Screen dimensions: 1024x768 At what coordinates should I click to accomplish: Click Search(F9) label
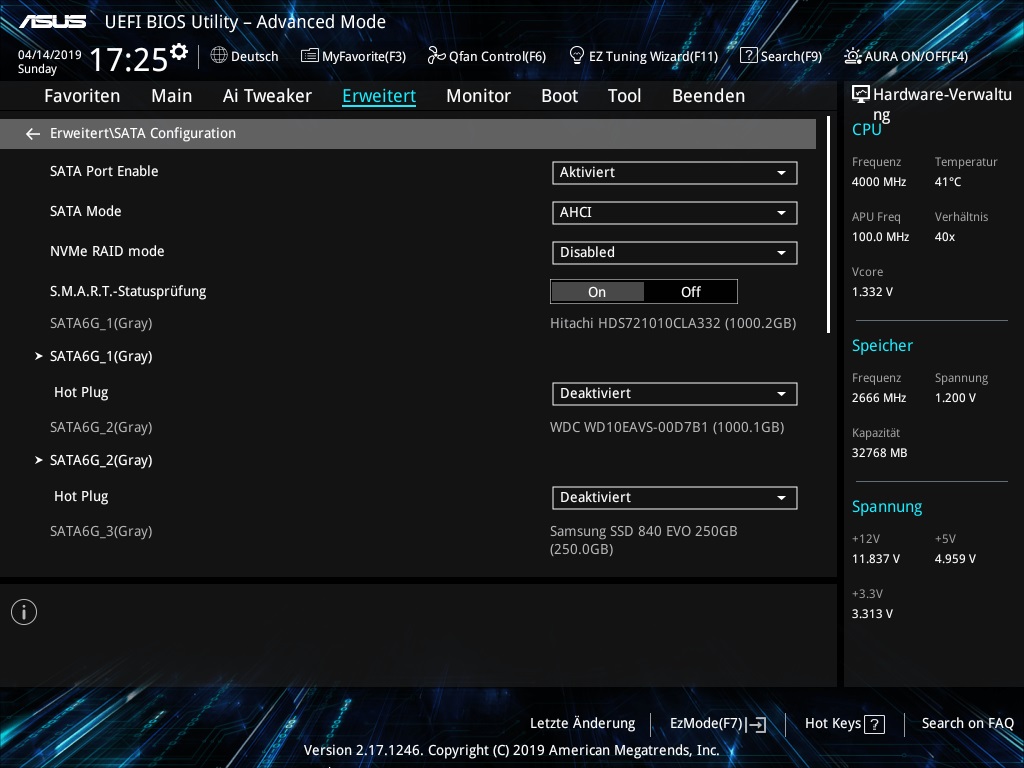[x=791, y=56]
